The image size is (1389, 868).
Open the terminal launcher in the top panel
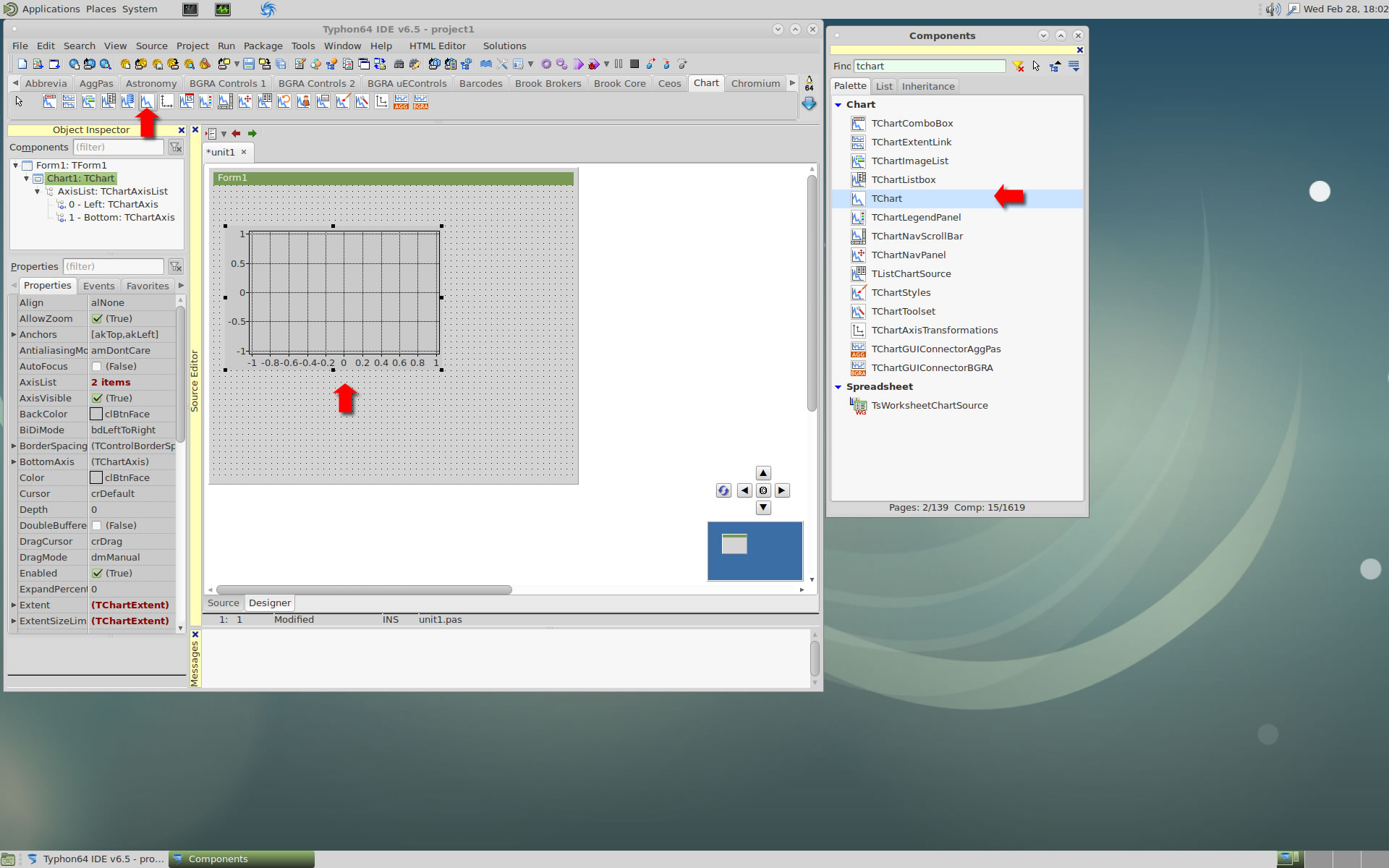tap(190, 9)
